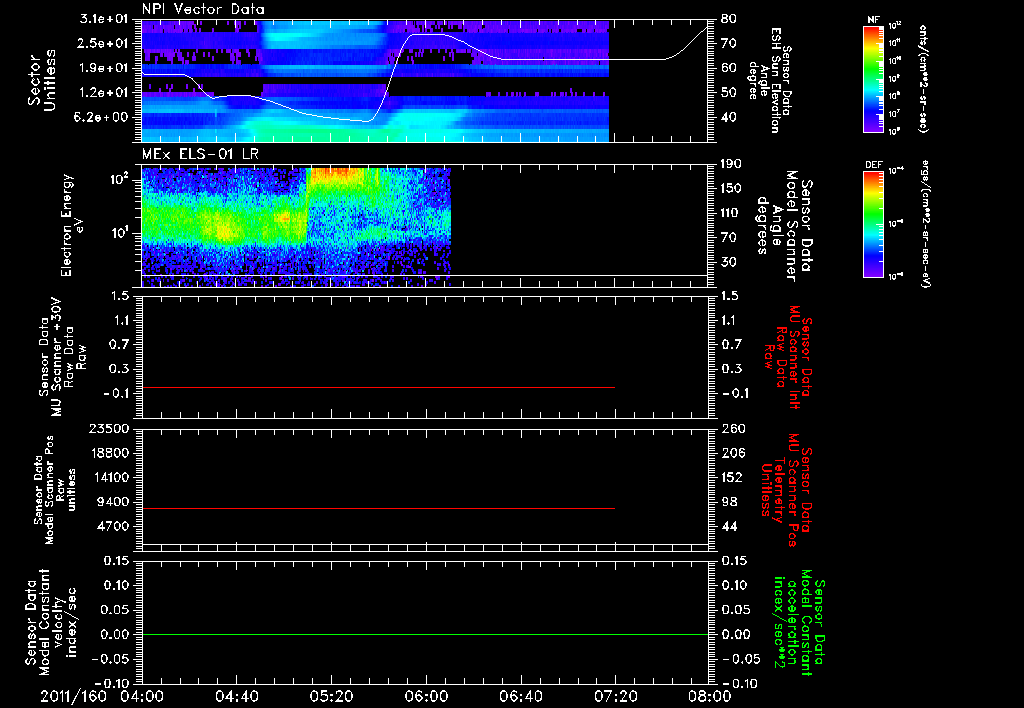Image resolution: width=1024 pixels, height=708 pixels.
Task: Click the "04:00" time axis label
Action: tap(142, 696)
